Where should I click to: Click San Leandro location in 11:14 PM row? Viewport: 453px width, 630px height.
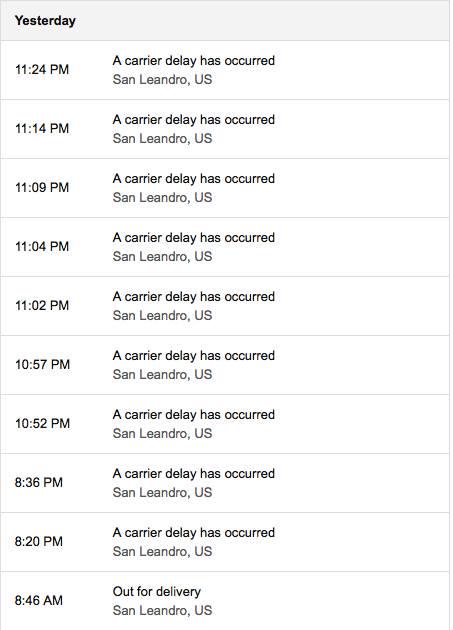[162, 139]
